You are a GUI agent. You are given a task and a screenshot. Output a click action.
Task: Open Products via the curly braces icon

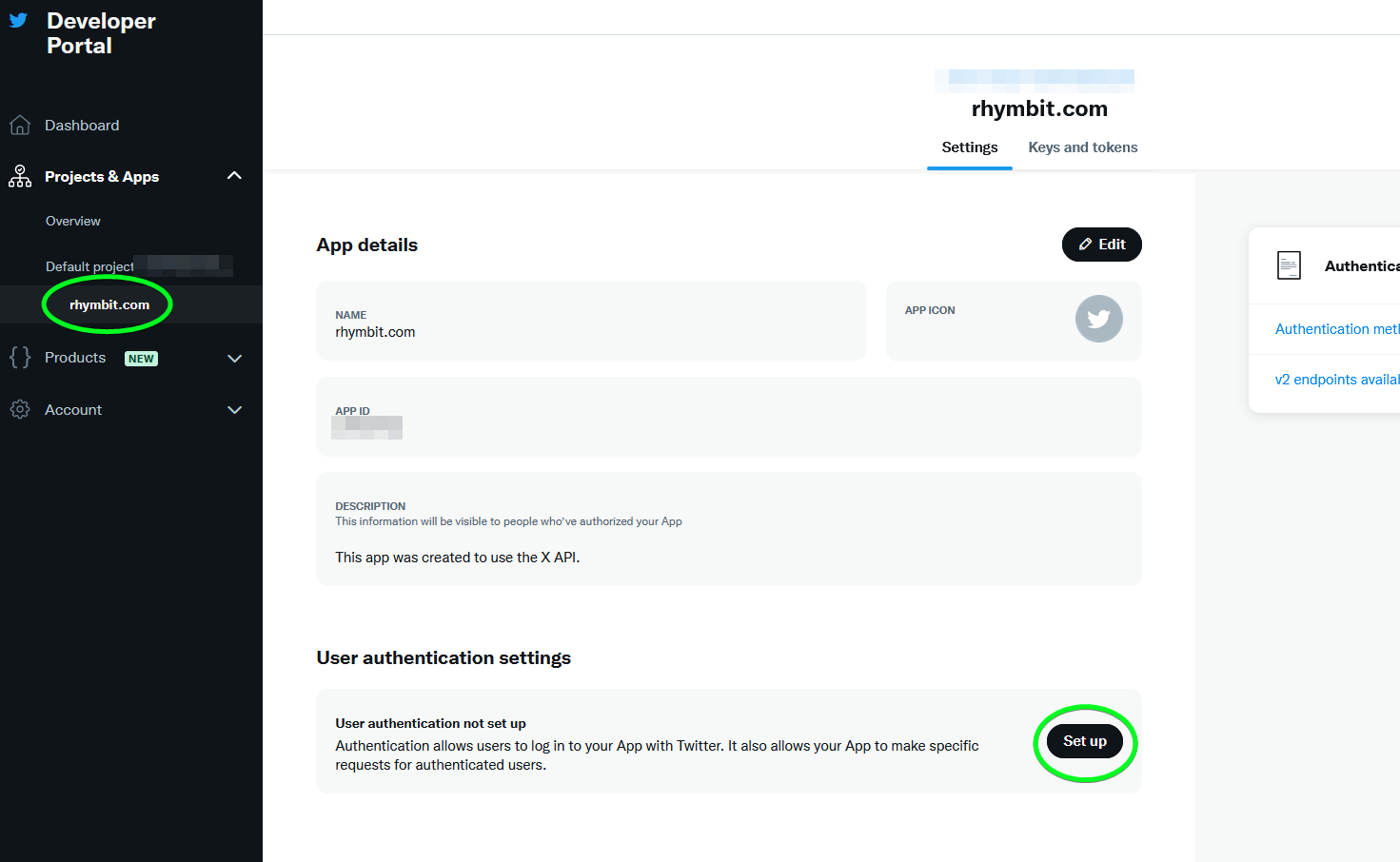click(x=19, y=358)
